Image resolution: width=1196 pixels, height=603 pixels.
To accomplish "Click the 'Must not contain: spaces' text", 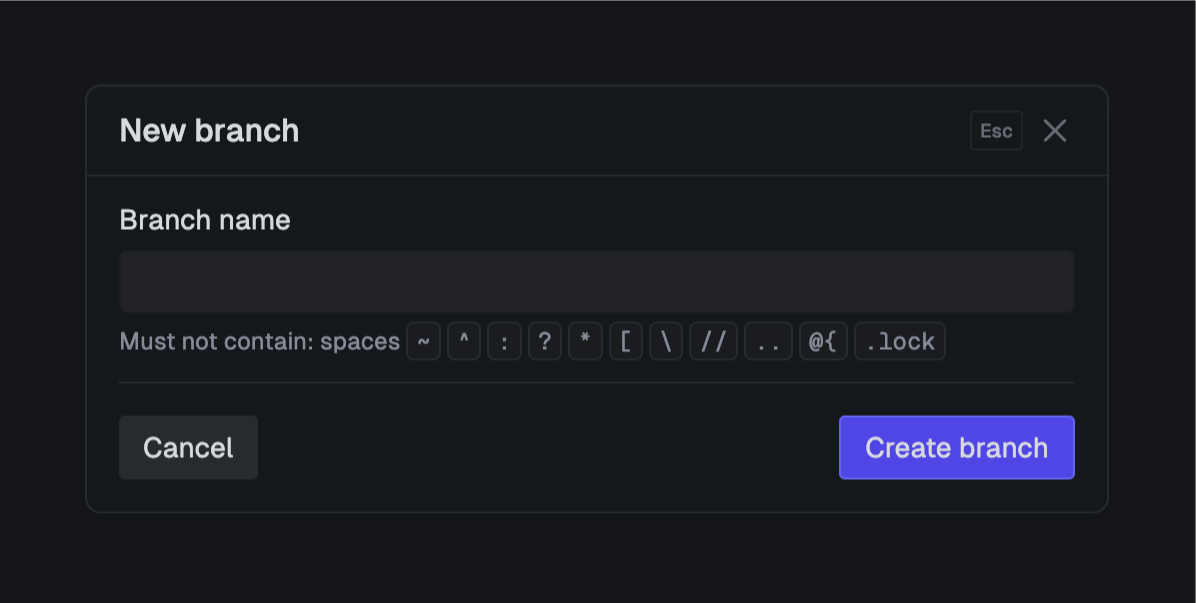I will point(260,341).
